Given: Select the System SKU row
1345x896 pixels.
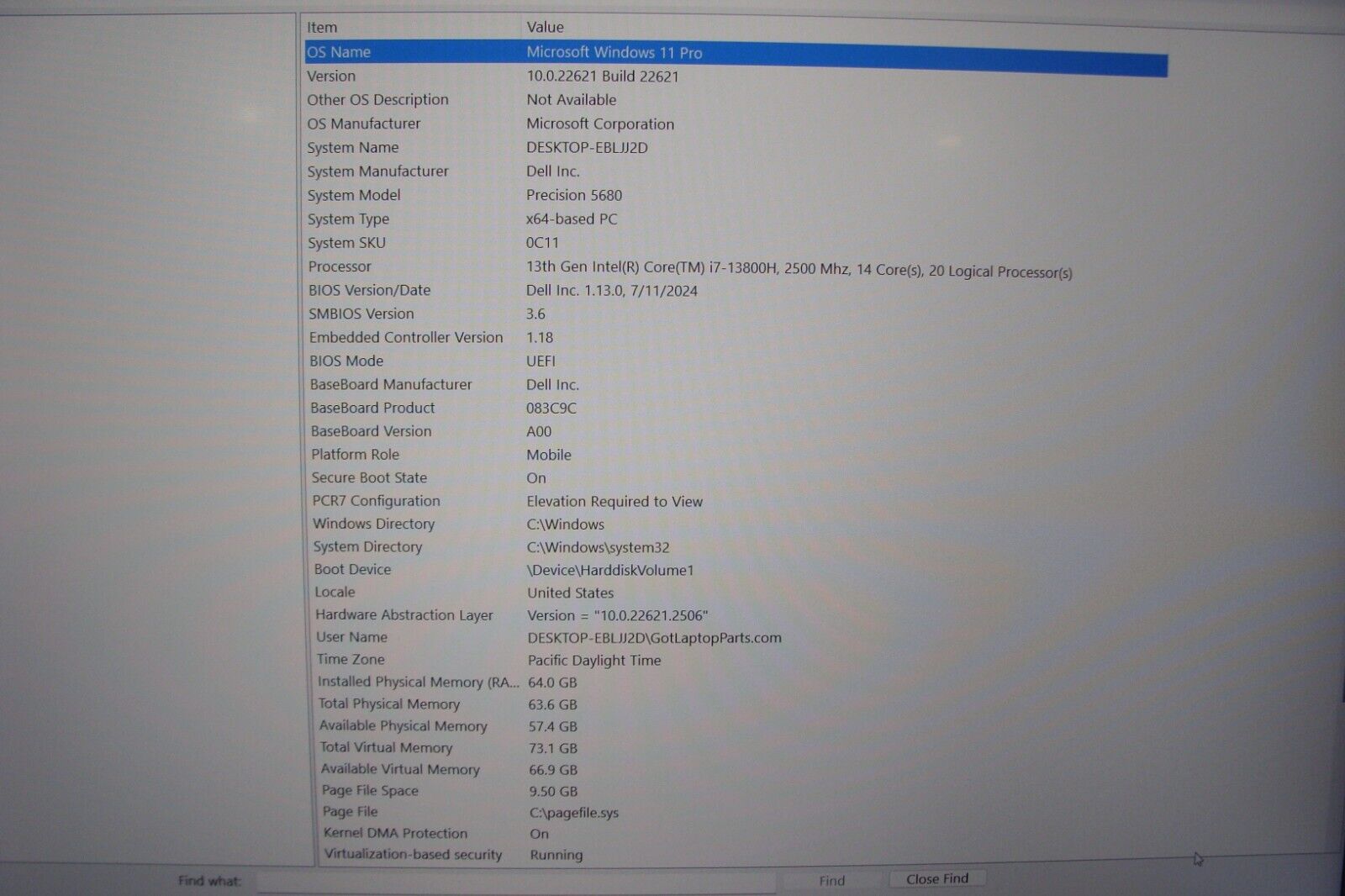Looking at the screenshot, I should 736,242.
